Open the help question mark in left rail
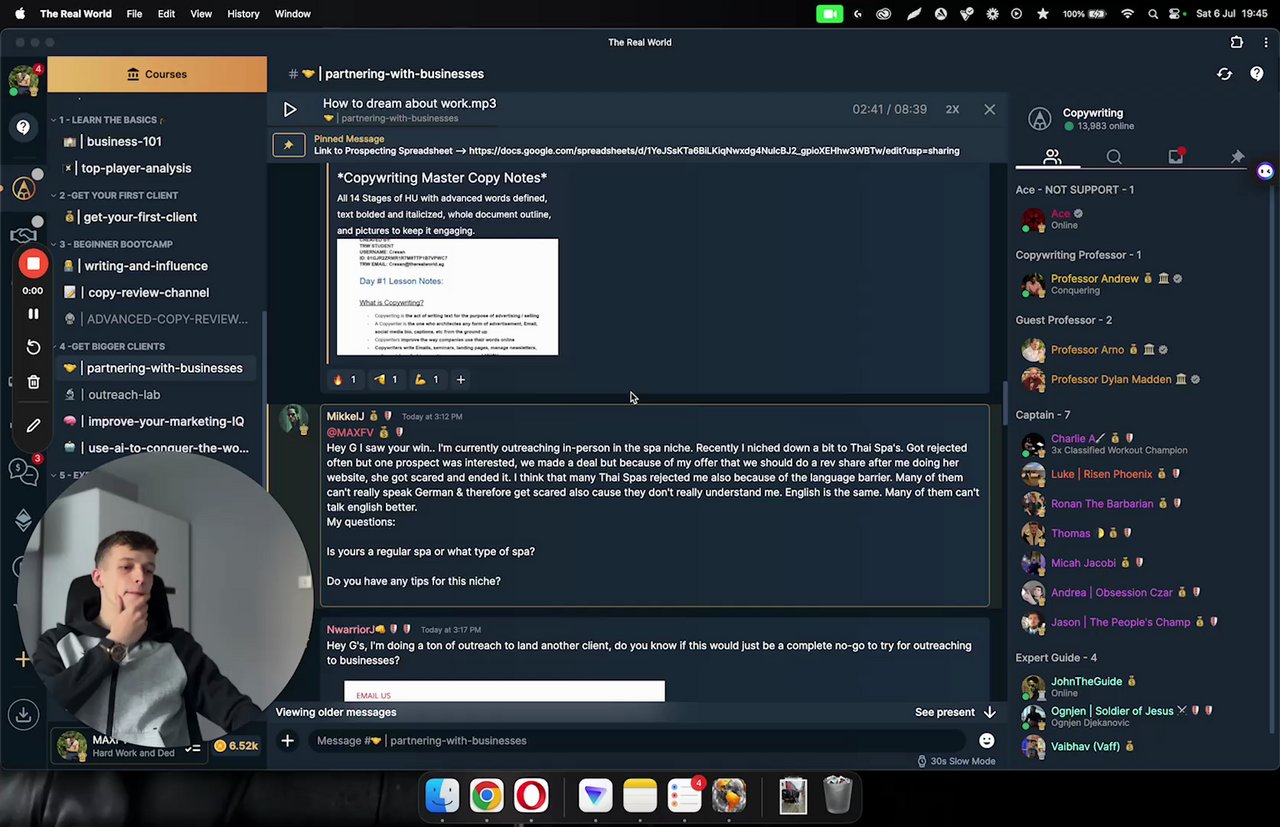This screenshot has height=827, width=1280. pos(23,128)
